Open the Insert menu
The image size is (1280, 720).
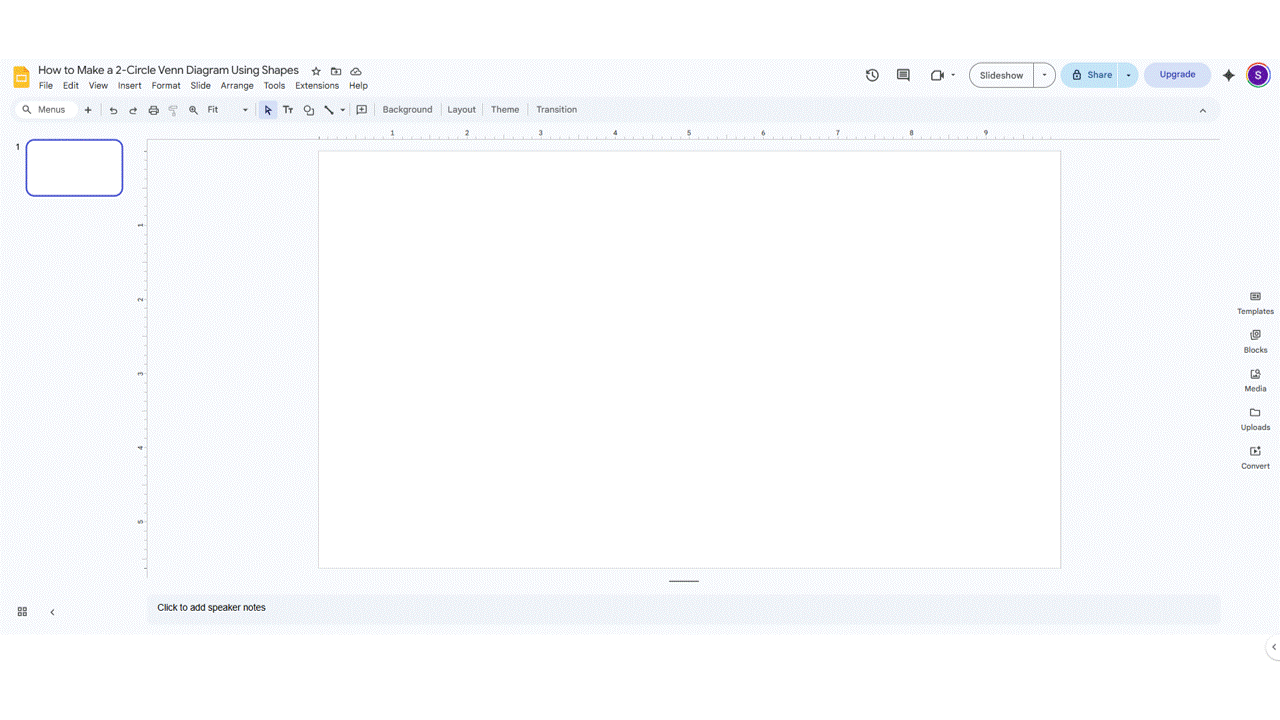(129, 86)
